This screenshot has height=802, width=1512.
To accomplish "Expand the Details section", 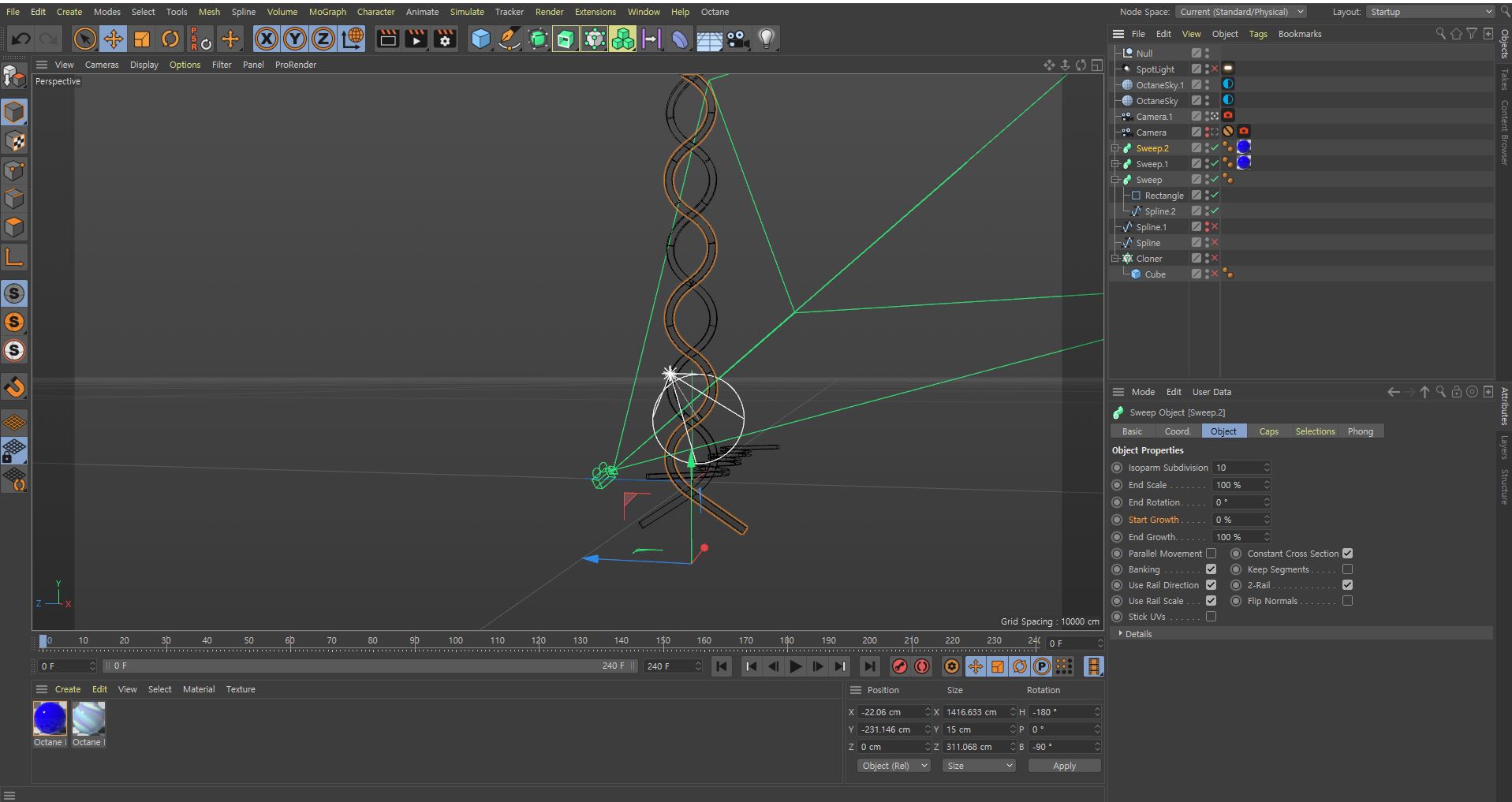I will (1138, 634).
